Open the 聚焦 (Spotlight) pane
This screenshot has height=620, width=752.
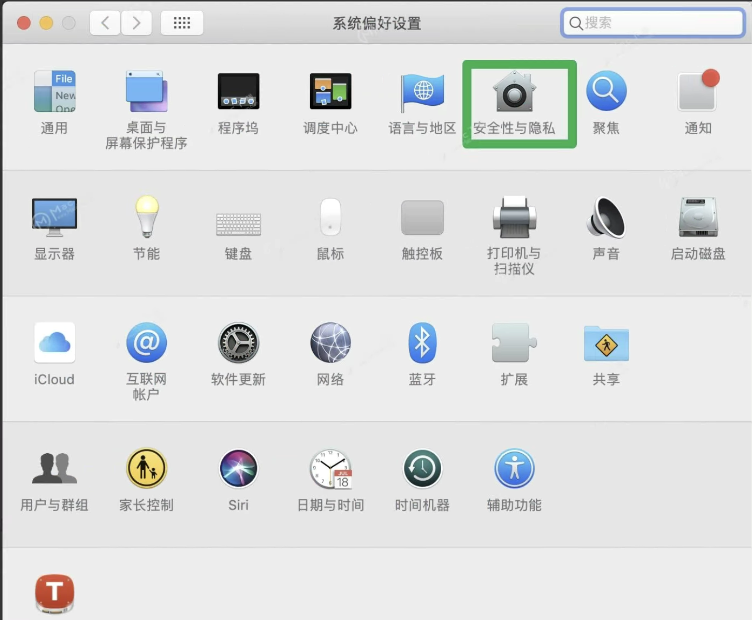[x=606, y=91]
